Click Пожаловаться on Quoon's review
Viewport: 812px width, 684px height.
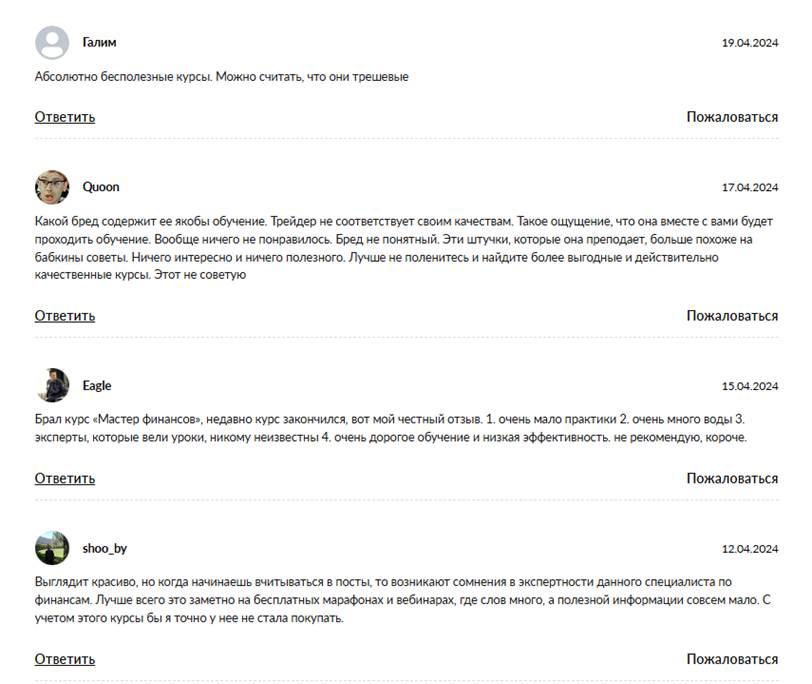pos(732,316)
